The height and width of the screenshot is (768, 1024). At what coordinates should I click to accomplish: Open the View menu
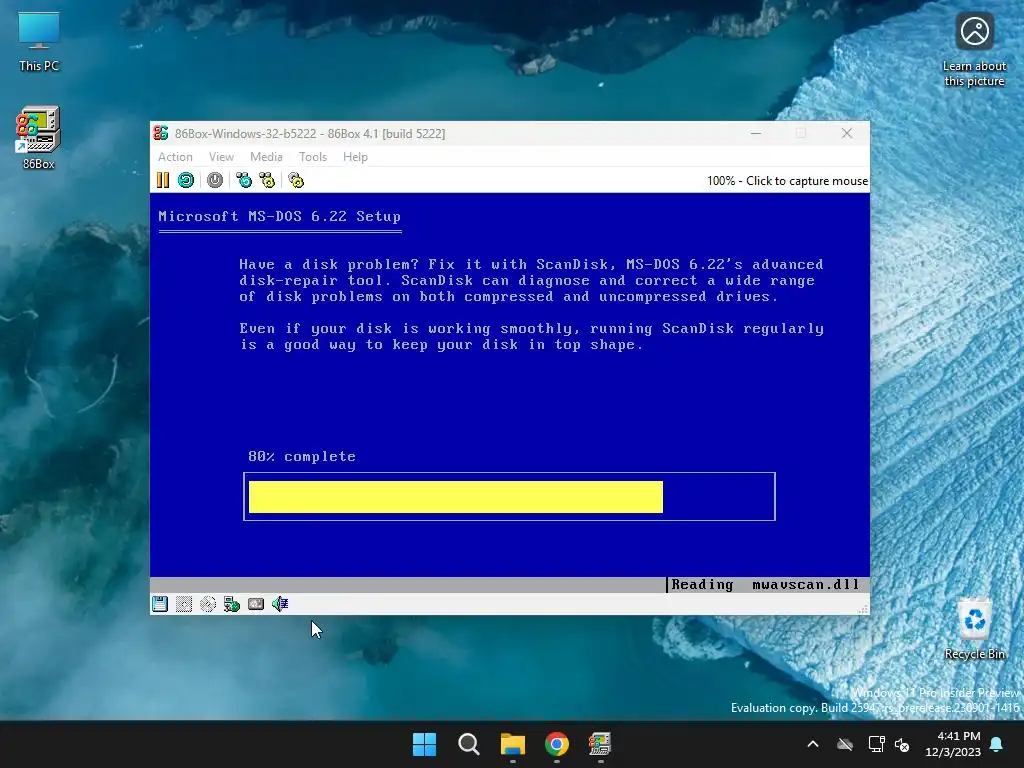(221, 157)
